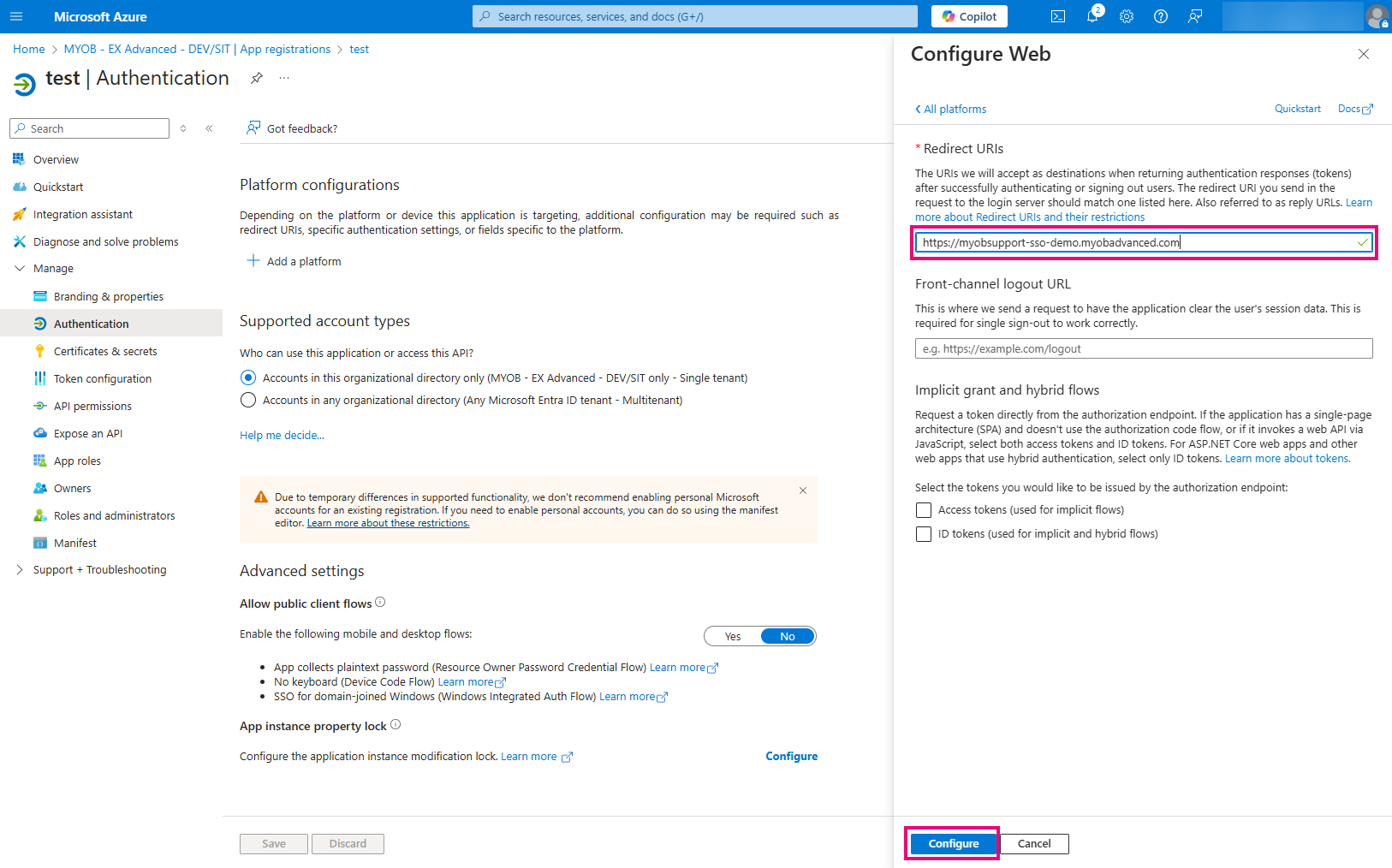Set Allow public client flows to No
The width and height of the screenshot is (1392, 868).
(x=788, y=636)
